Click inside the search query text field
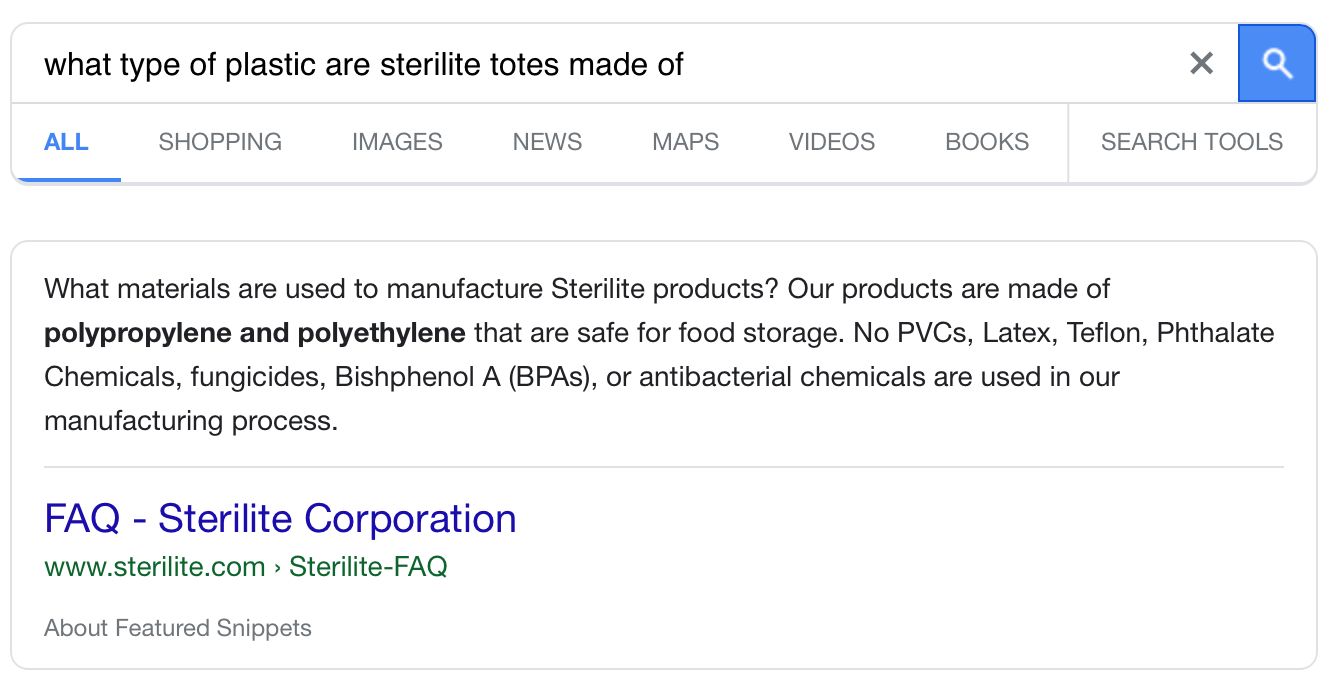This screenshot has width=1342, height=687. 600,64
